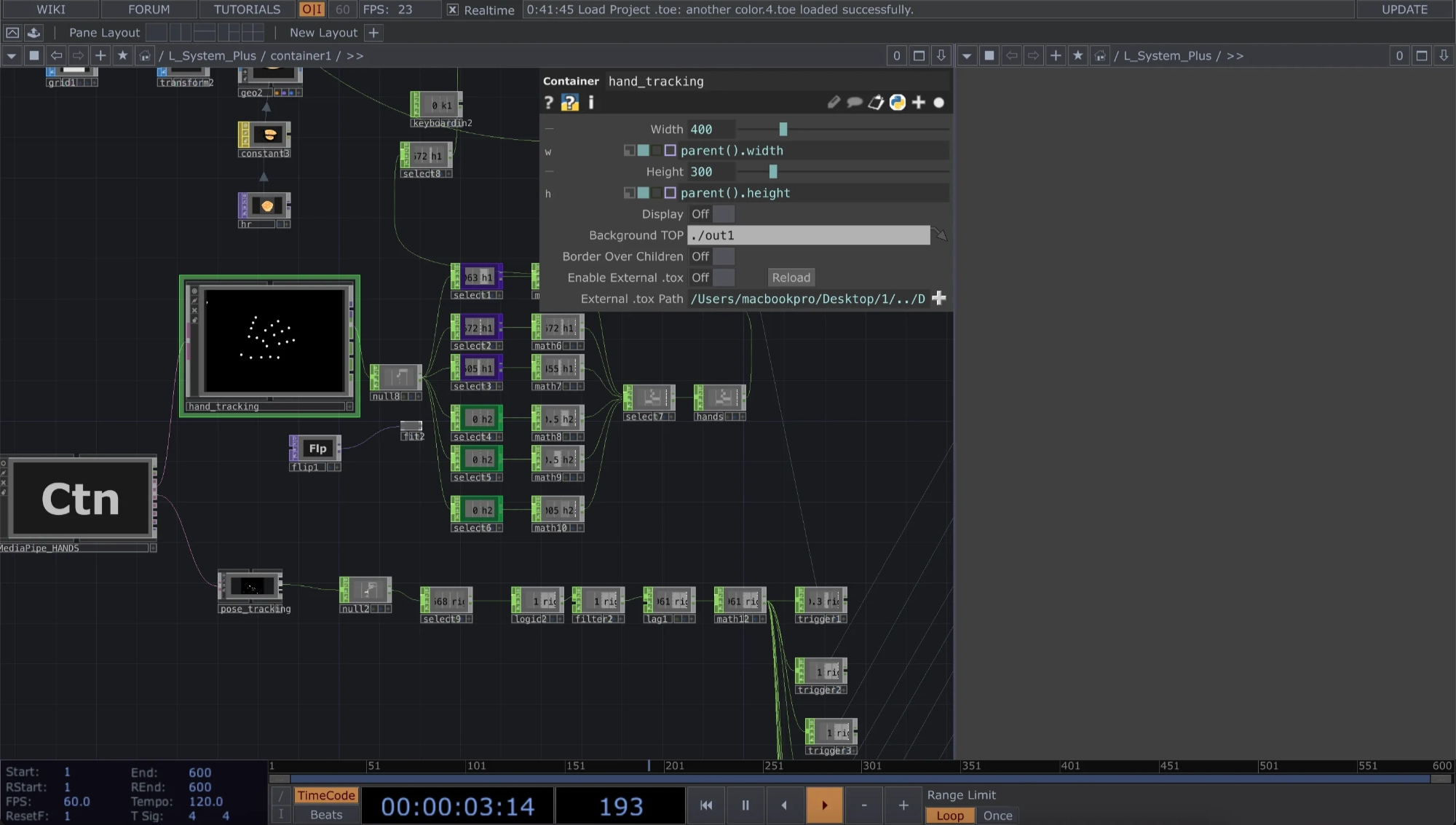Click the Reload button
Screen dimensions: 1456x825
coord(791,277)
